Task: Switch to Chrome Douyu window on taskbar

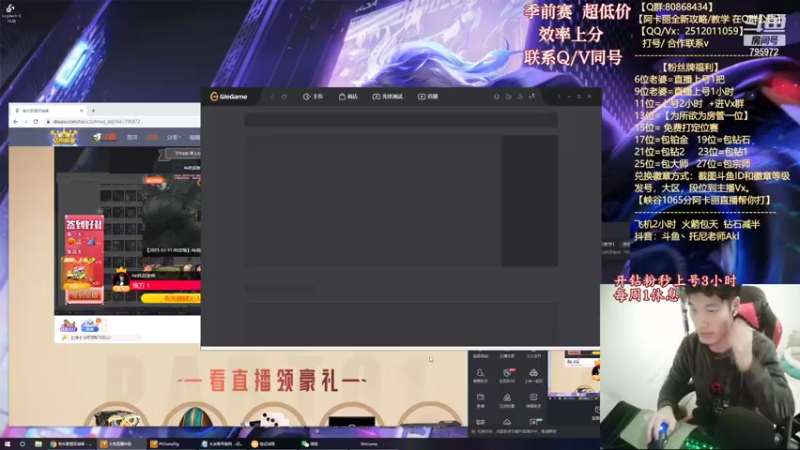Action: click(x=70, y=444)
